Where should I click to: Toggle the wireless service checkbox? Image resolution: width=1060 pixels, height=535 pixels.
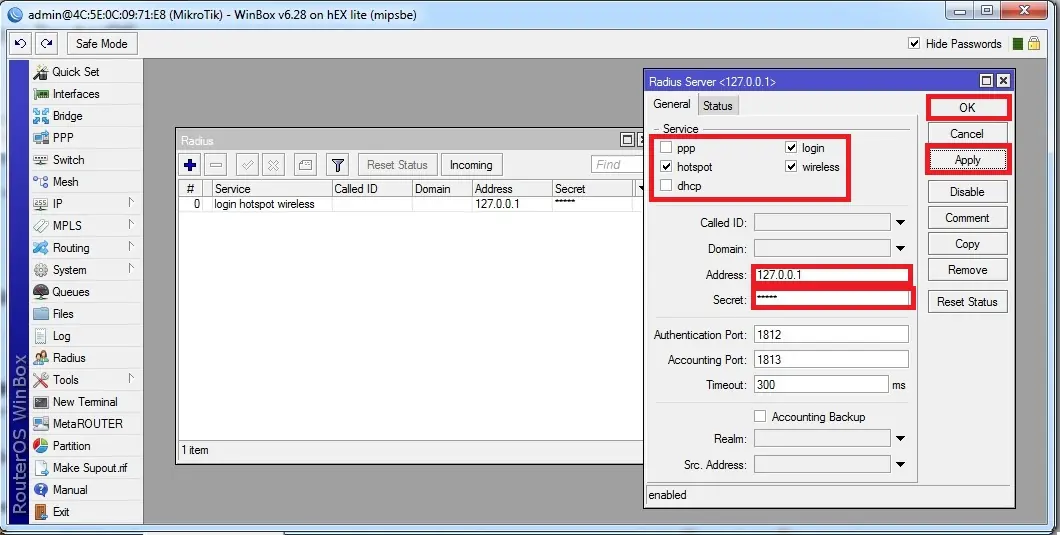[x=791, y=166]
